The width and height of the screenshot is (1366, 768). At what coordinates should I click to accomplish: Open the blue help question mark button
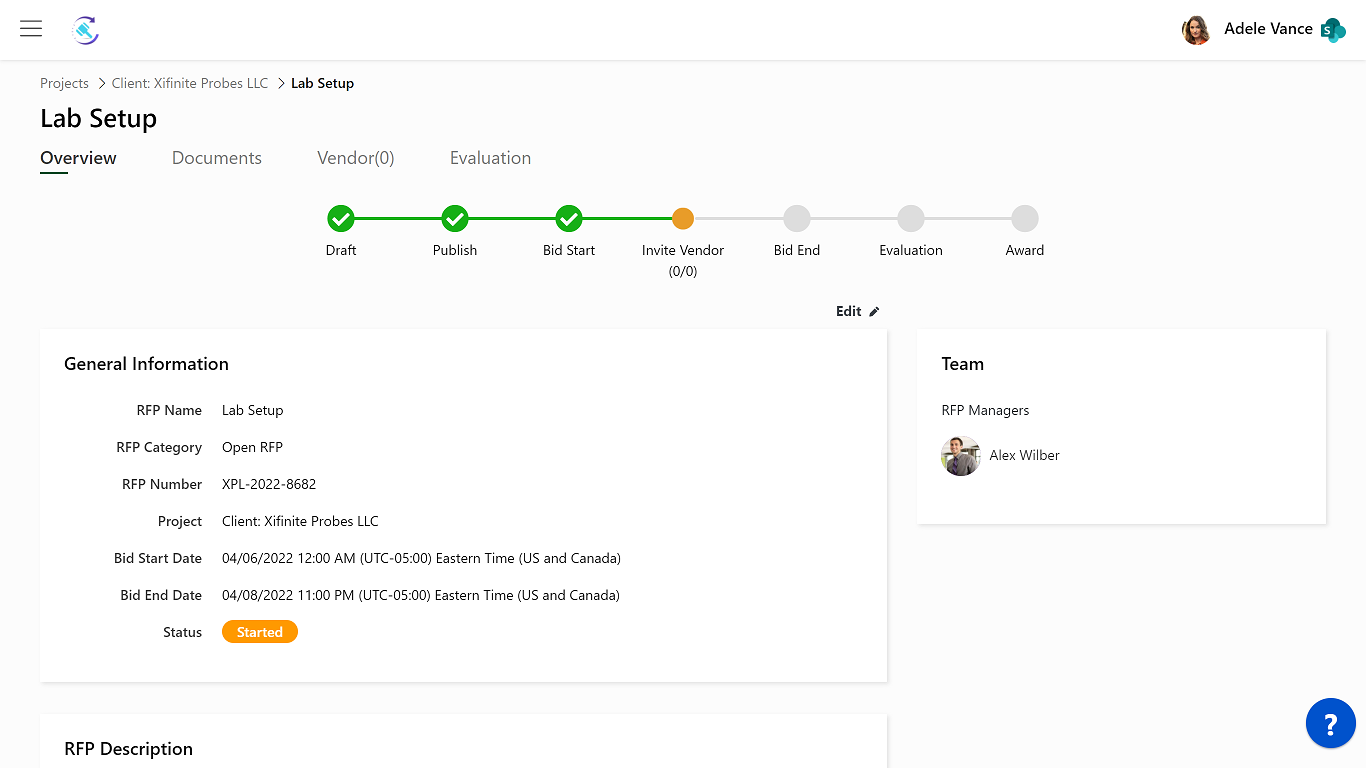click(1330, 723)
